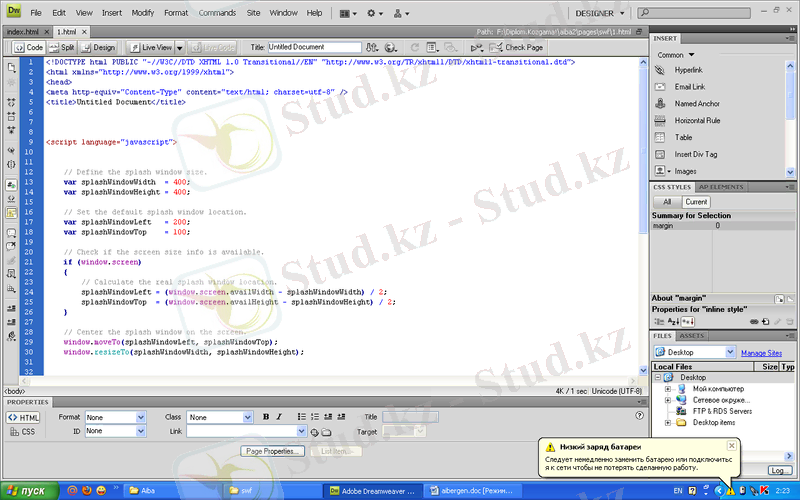Click the Hyperlink insert icon
The image size is (800, 500).
click(660, 70)
